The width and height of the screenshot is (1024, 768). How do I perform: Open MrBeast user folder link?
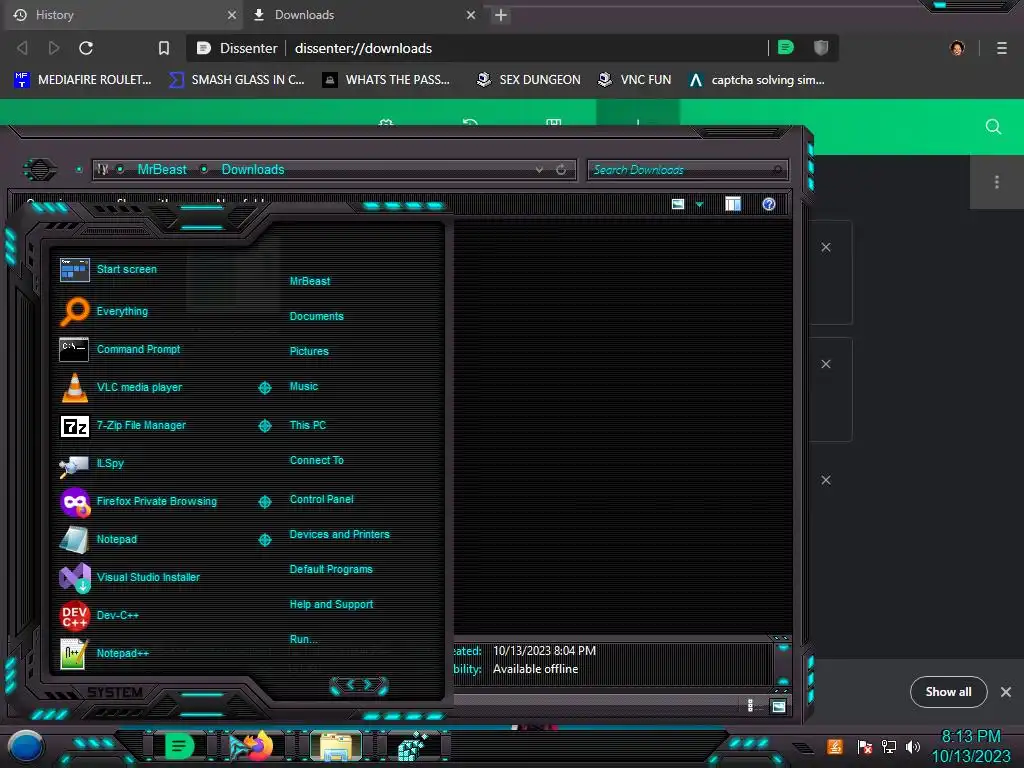(310, 281)
